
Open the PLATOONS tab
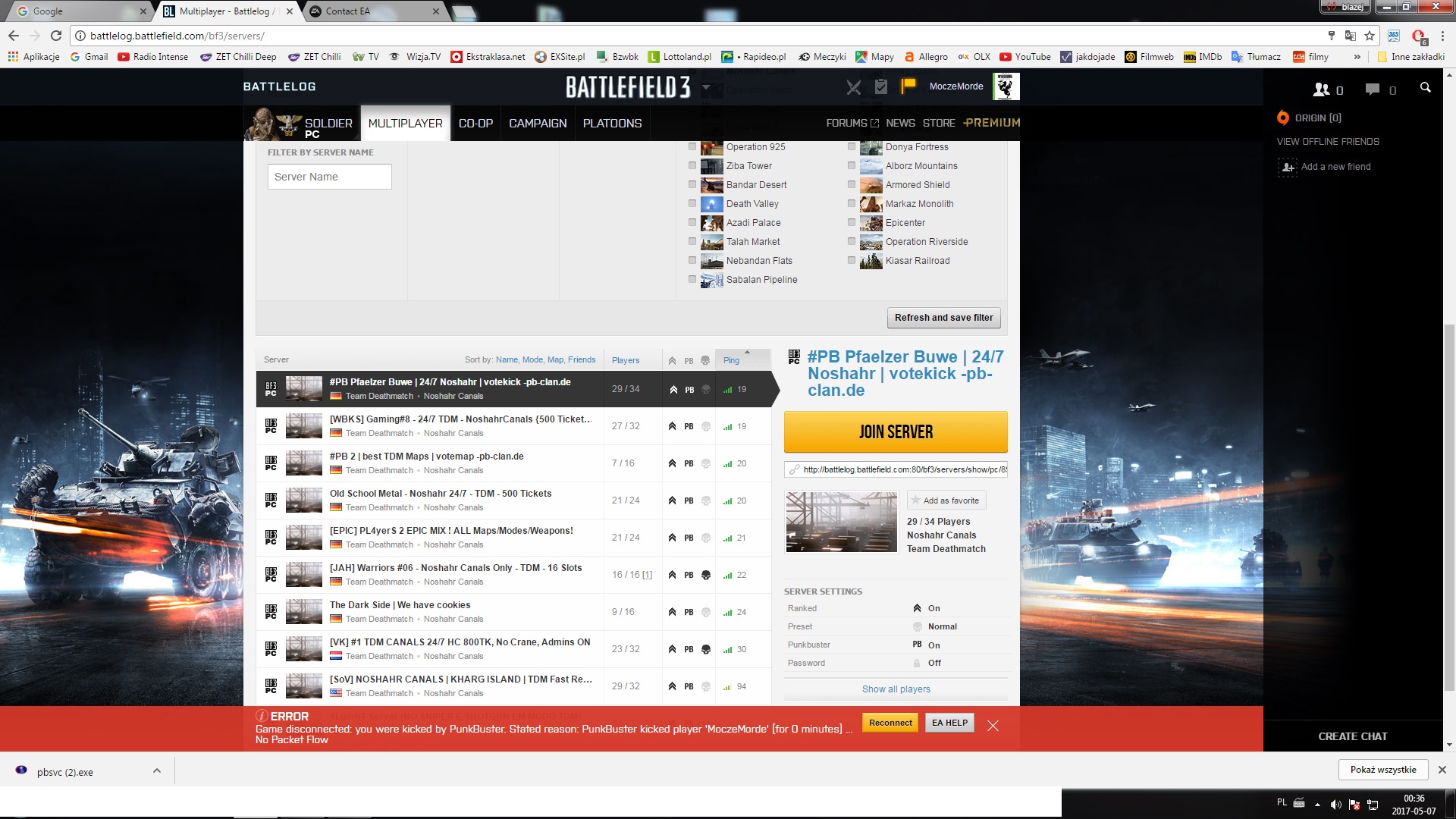pyautogui.click(x=612, y=124)
